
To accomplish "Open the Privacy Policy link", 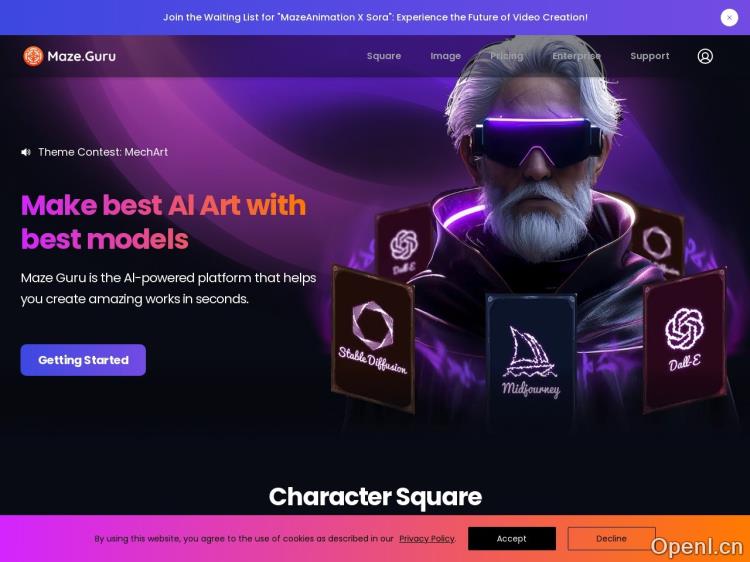I will pos(427,539).
